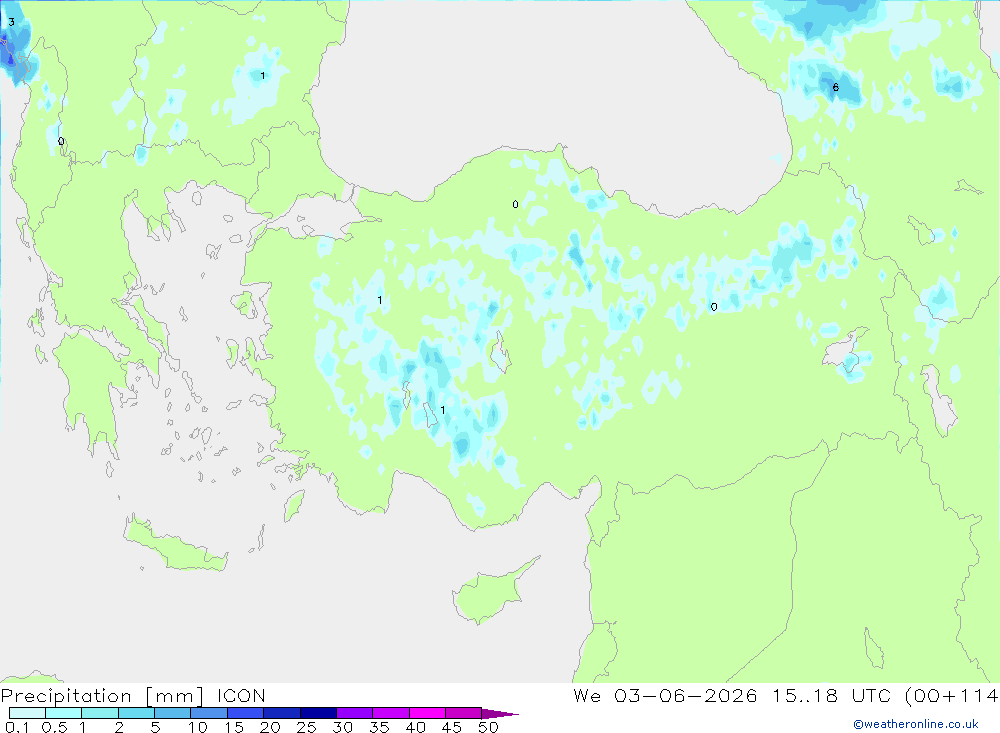Open the weatheronline.co.uk copyright link
Screen dimensions: 1000x733
916,724
